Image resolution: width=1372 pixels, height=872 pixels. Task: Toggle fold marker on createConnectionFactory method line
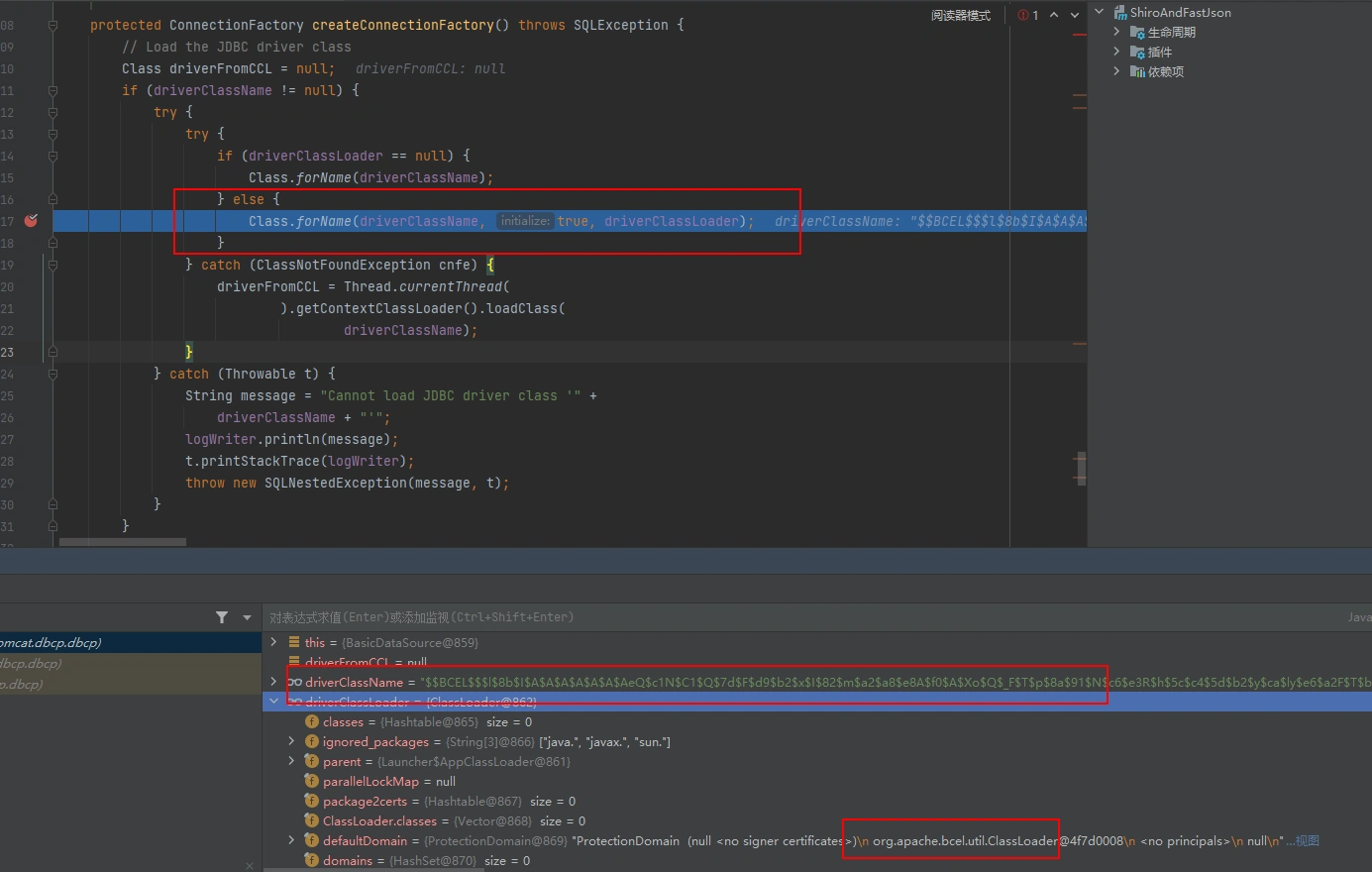pyautogui.click(x=53, y=25)
